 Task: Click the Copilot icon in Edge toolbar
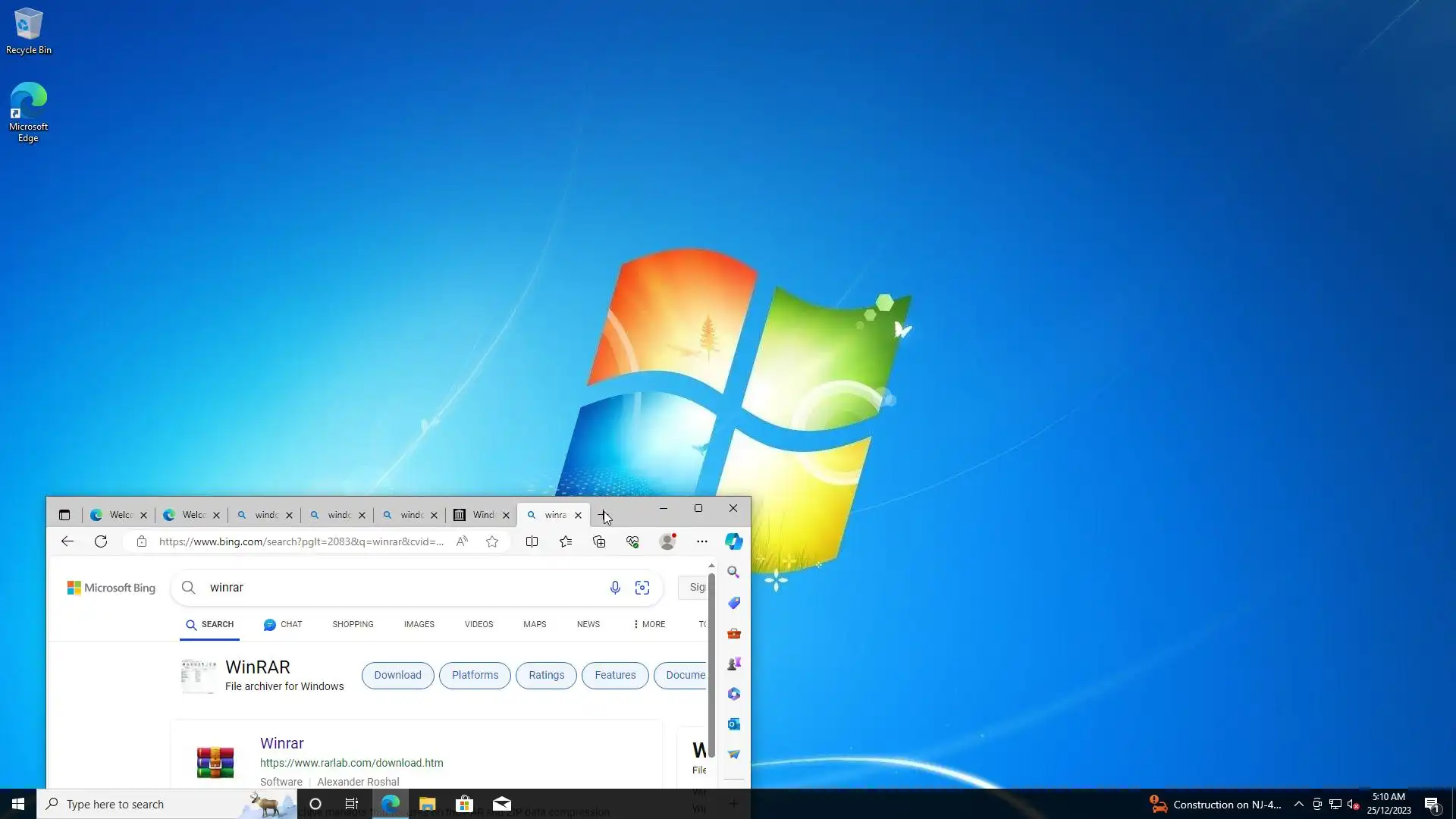tap(733, 541)
